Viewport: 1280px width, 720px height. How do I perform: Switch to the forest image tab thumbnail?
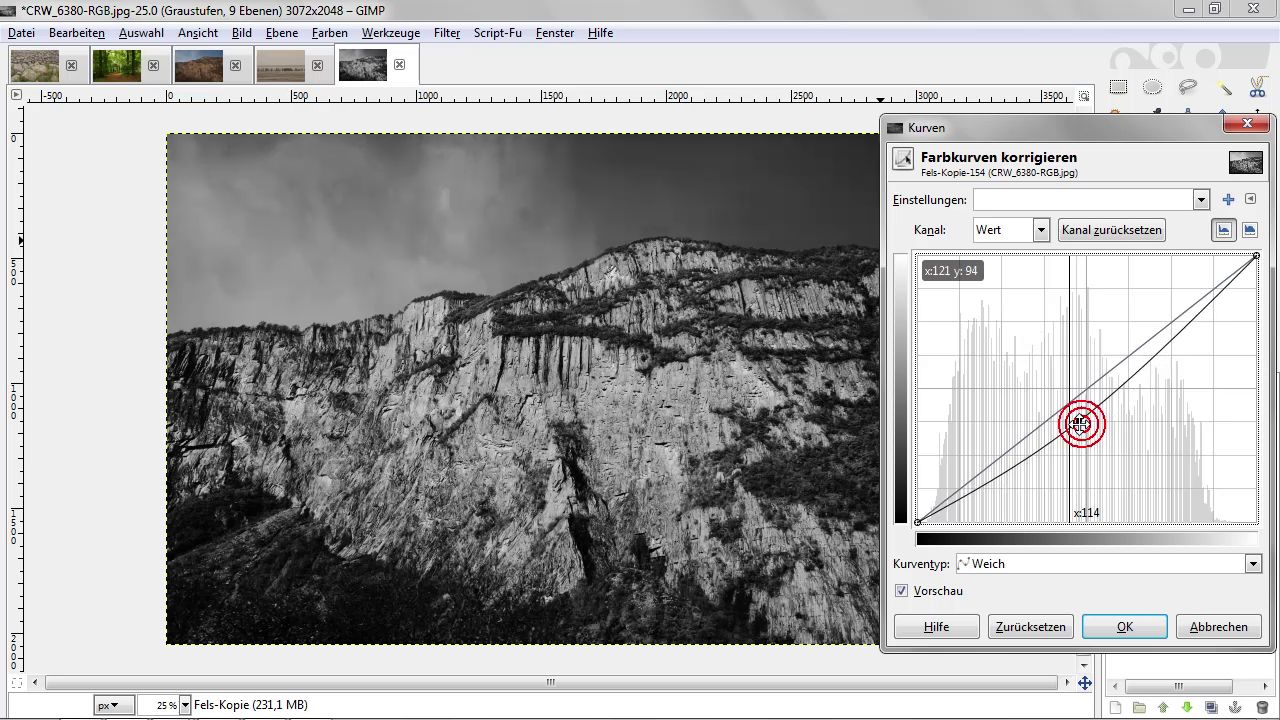tap(116, 66)
